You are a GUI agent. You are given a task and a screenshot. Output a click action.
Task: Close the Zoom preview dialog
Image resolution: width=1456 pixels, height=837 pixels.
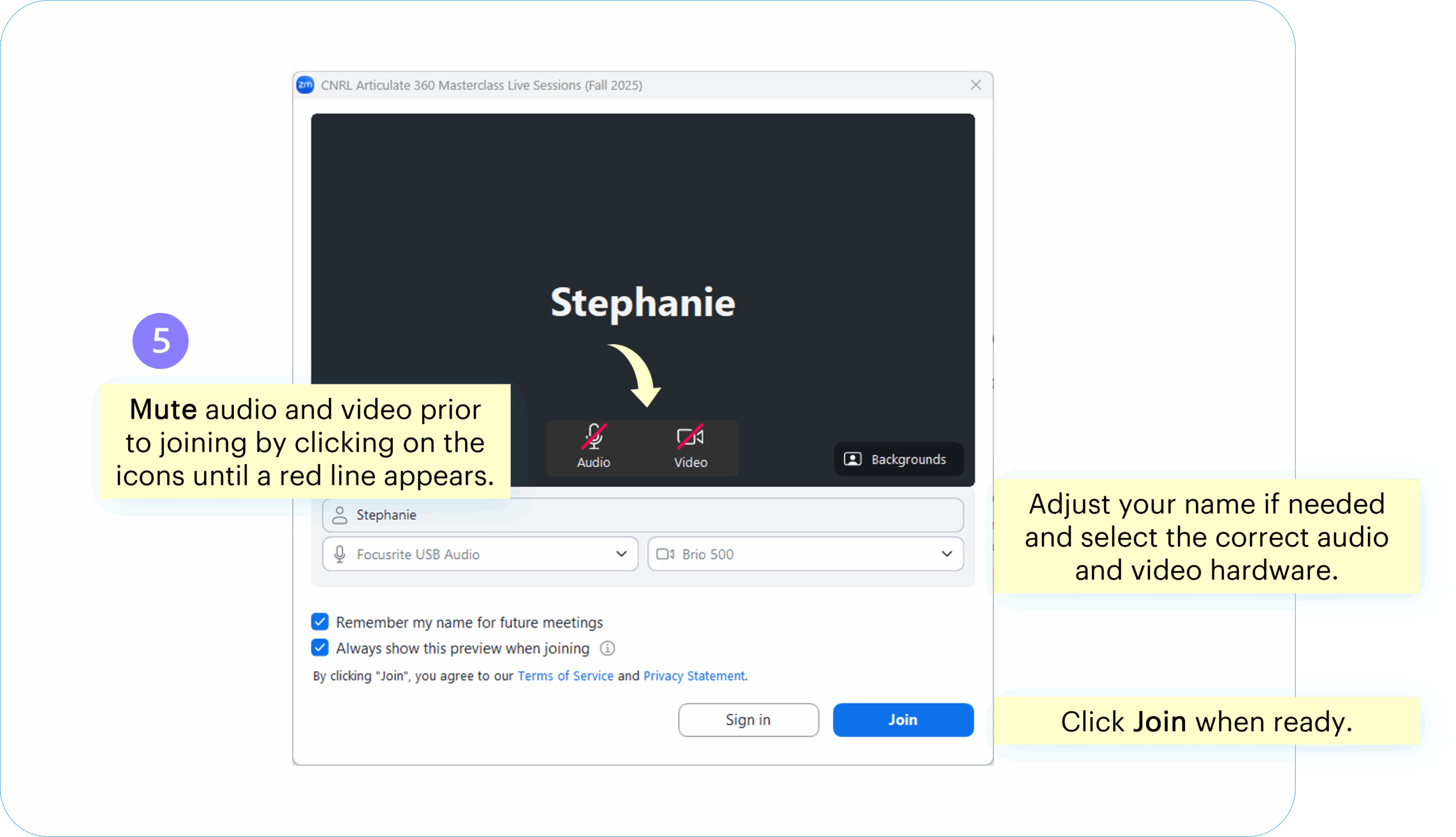point(975,85)
